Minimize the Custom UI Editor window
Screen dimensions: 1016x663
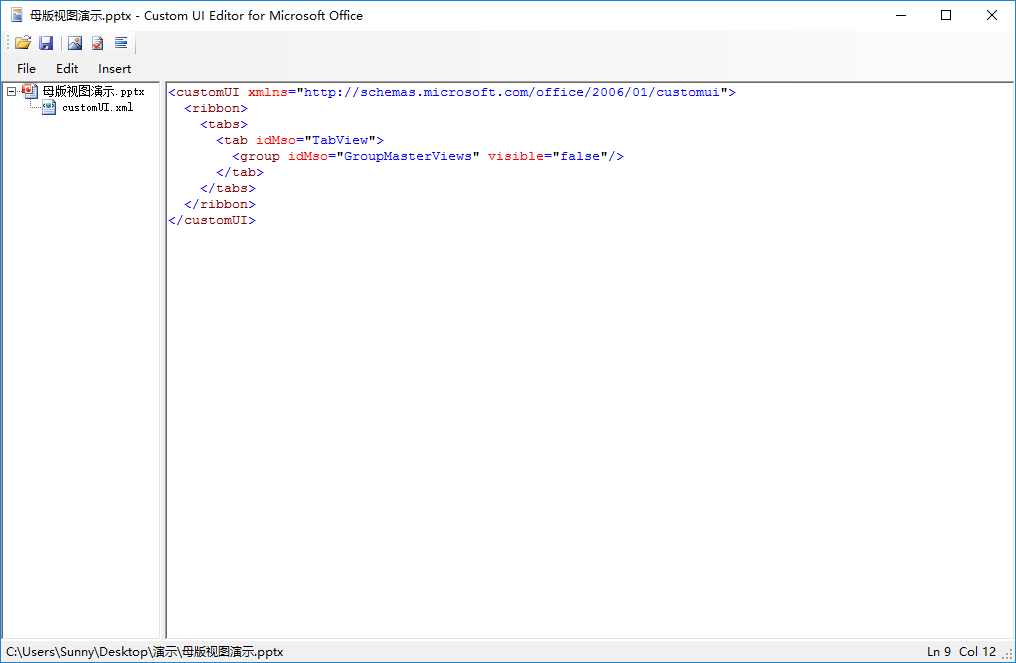point(901,15)
